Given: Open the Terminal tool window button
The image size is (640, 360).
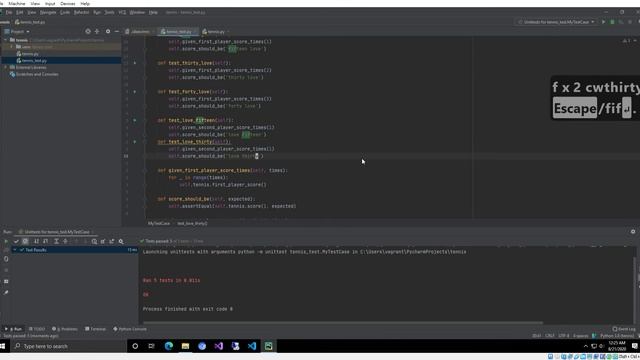Looking at the screenshot, I should [96, 329].
